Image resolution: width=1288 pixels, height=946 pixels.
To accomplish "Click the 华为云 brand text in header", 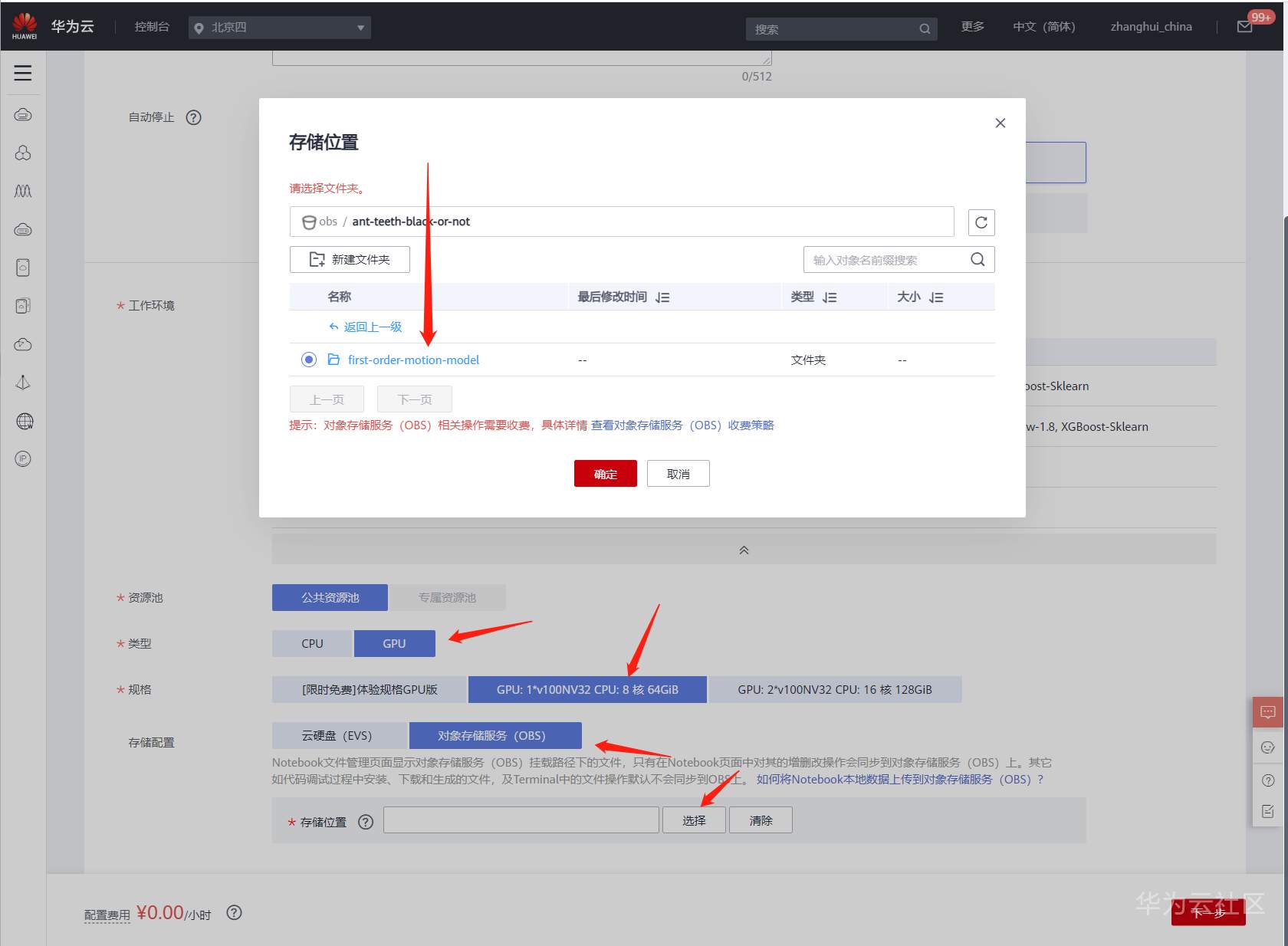I will coord(73,26).
